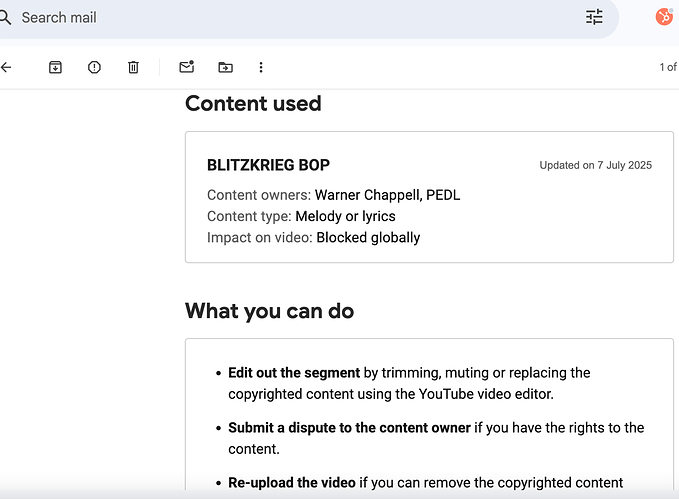Click the Content used heading

[253, 104]
